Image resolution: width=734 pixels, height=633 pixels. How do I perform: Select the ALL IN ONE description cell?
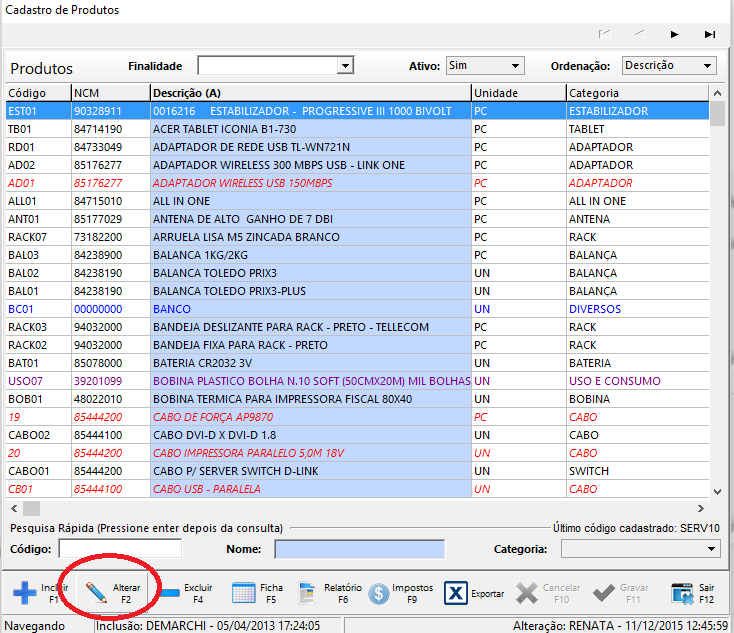point(311,201)
